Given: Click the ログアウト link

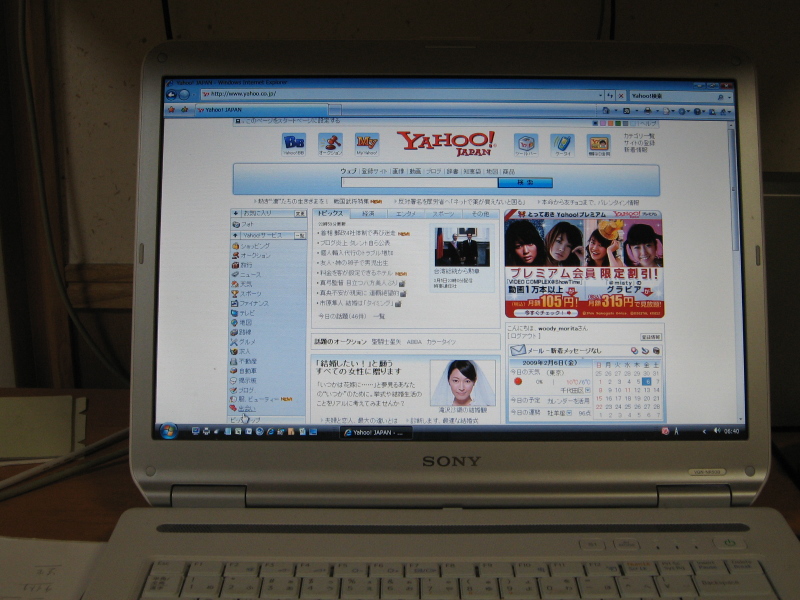Looking at the screenshot, I should click(x=524, y=336).
